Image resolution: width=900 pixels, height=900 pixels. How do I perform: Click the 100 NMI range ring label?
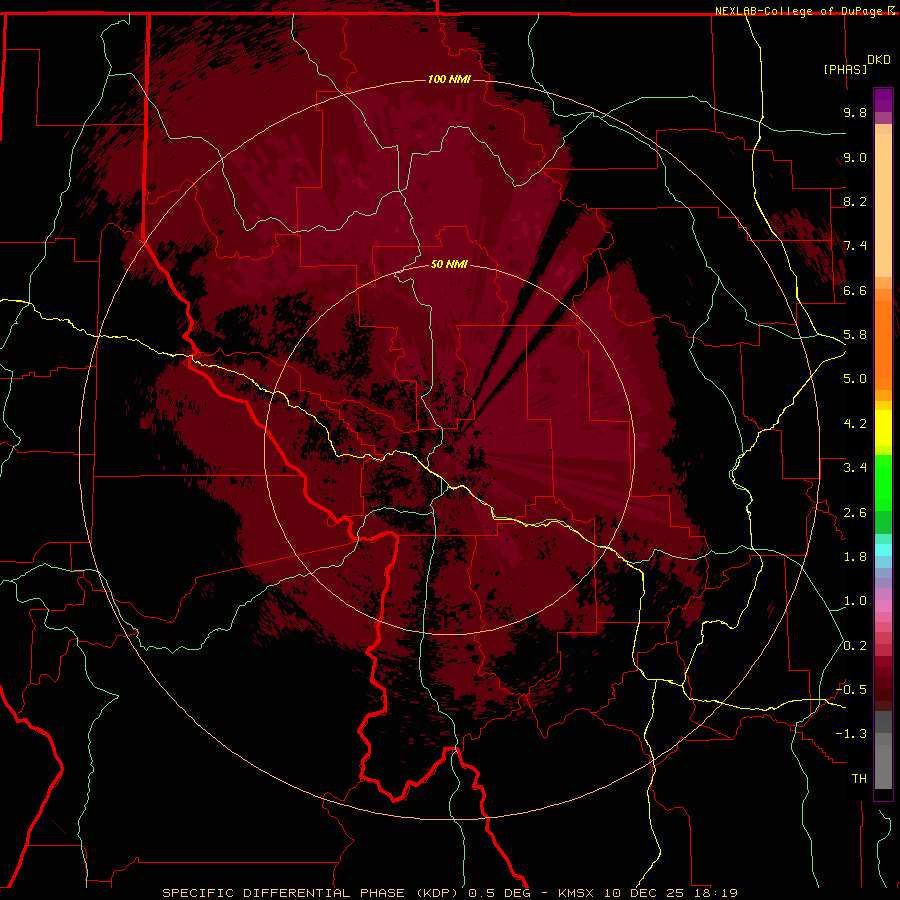tap(449, 79)
